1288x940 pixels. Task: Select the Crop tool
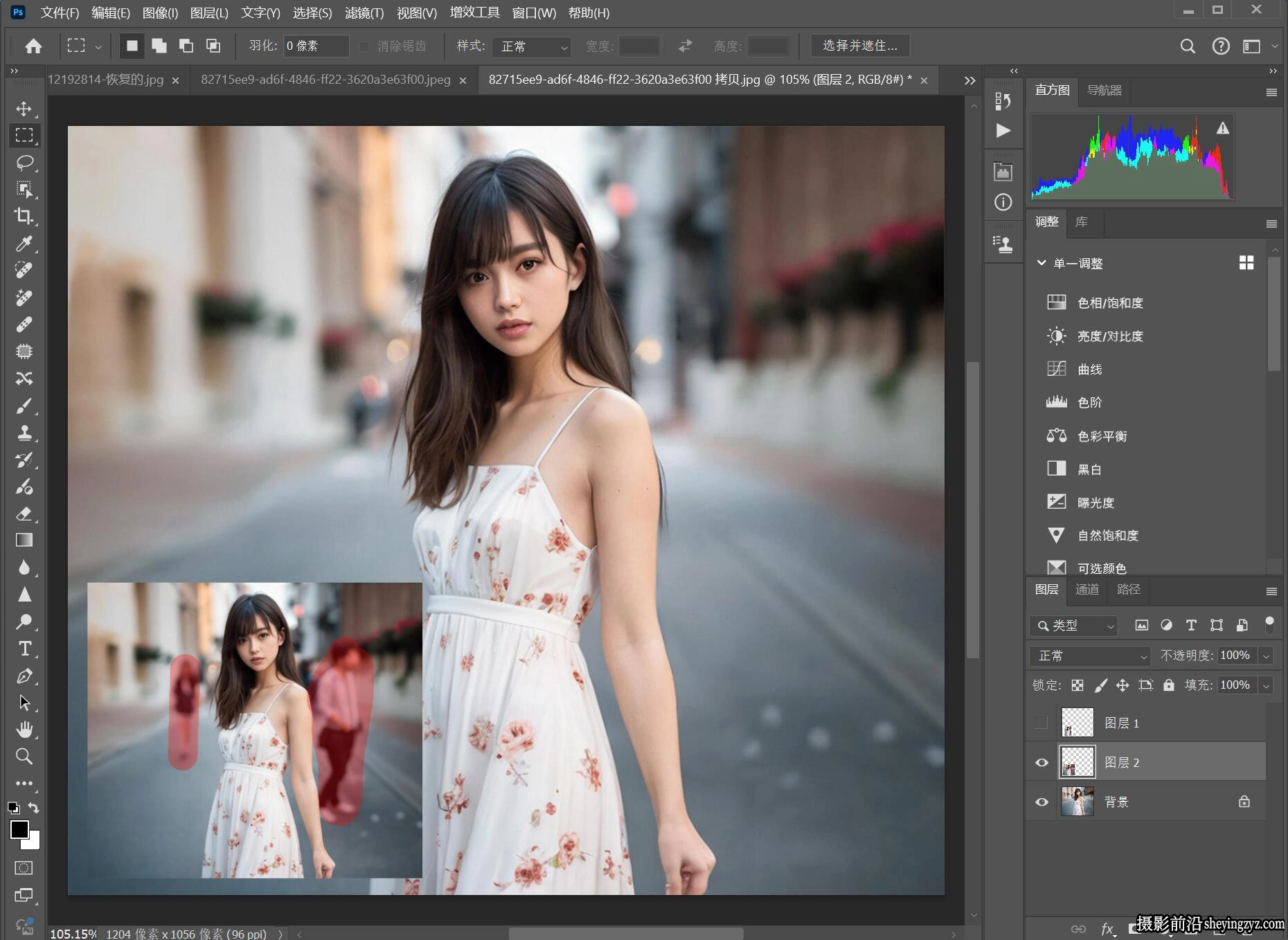pyautogui.click(x=24, y=216)
